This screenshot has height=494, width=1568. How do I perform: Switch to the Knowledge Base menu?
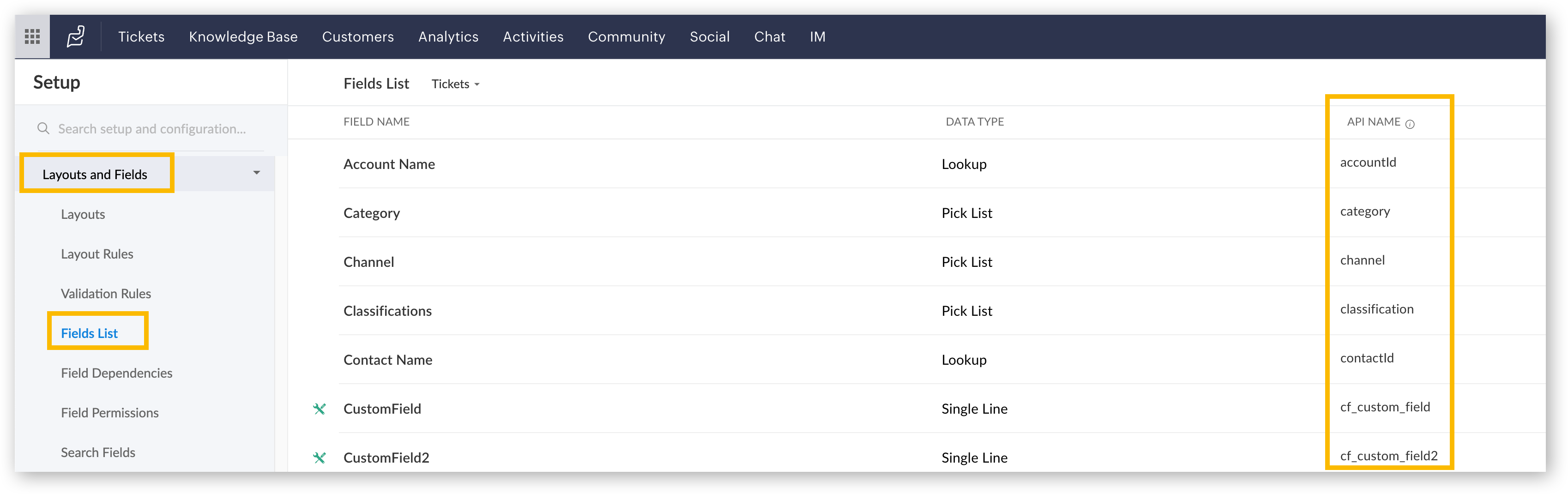coord(243,36)
